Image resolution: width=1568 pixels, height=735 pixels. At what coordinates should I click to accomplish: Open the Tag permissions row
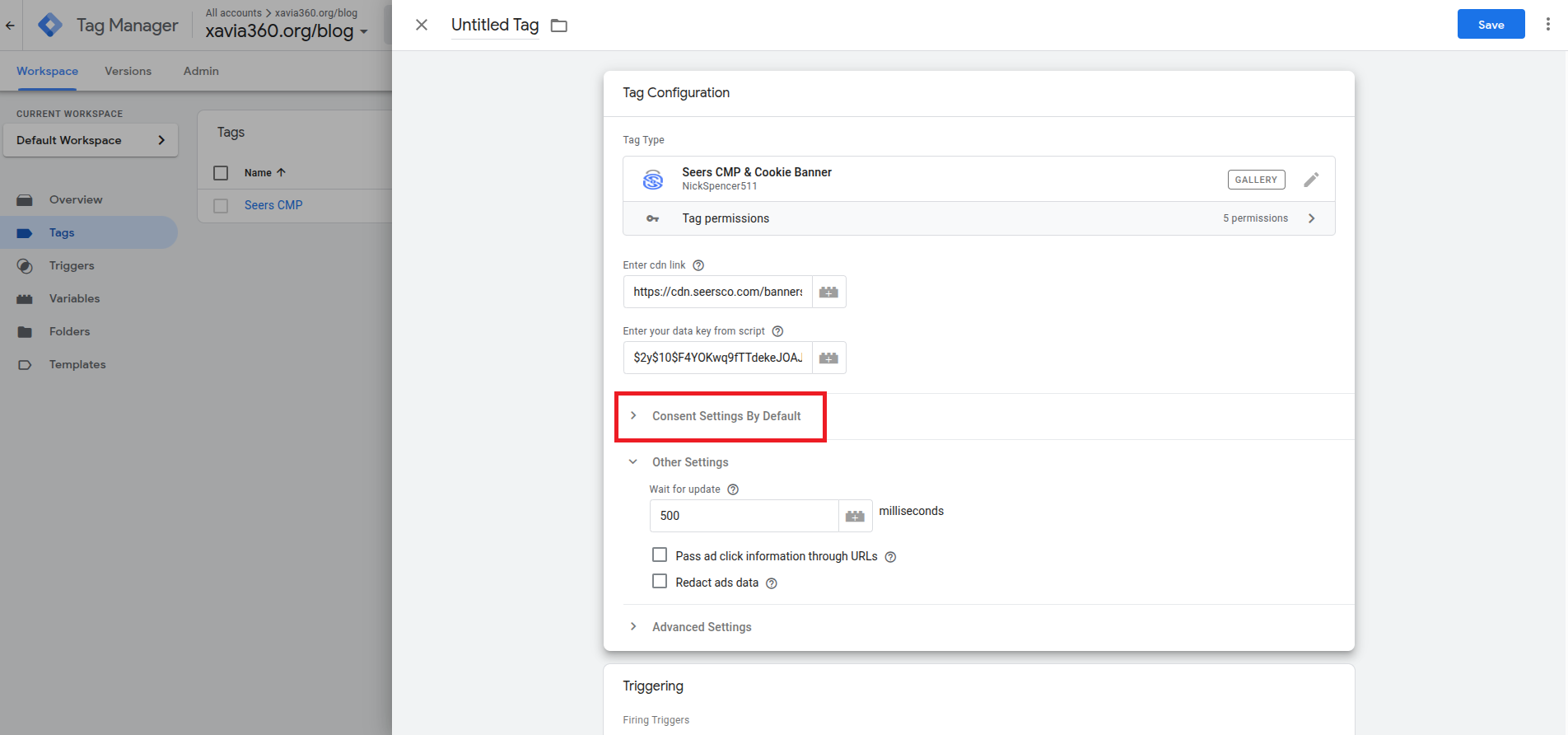tap(978, 218)
